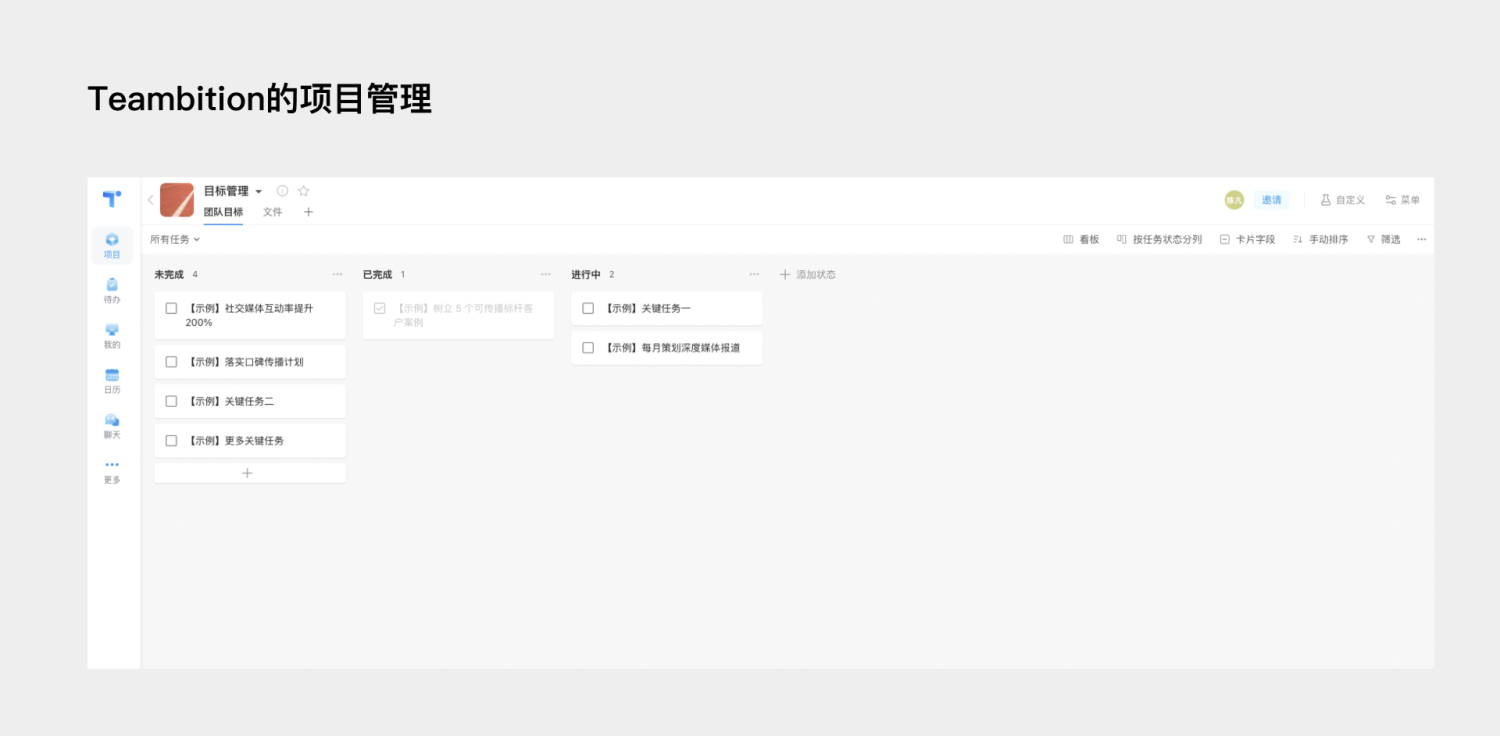Click the 已完成 column header

377,274
